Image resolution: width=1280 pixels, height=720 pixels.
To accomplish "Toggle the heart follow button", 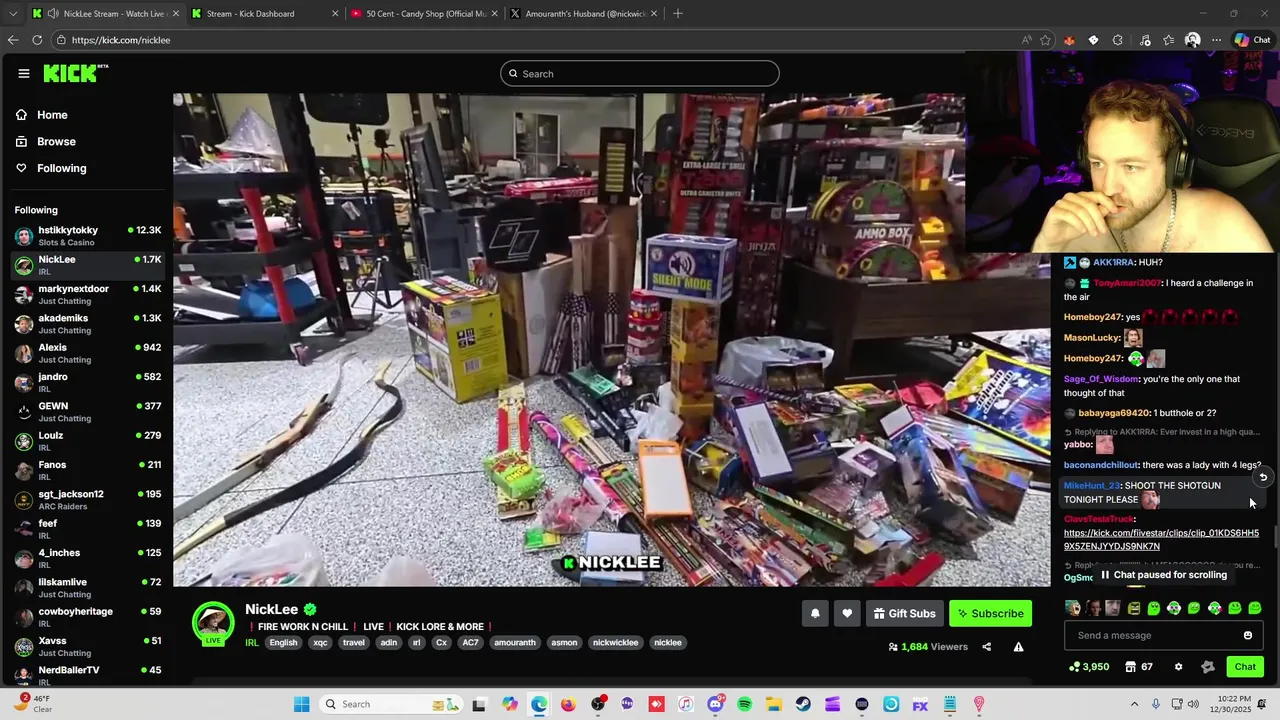I will coord(847,613).
